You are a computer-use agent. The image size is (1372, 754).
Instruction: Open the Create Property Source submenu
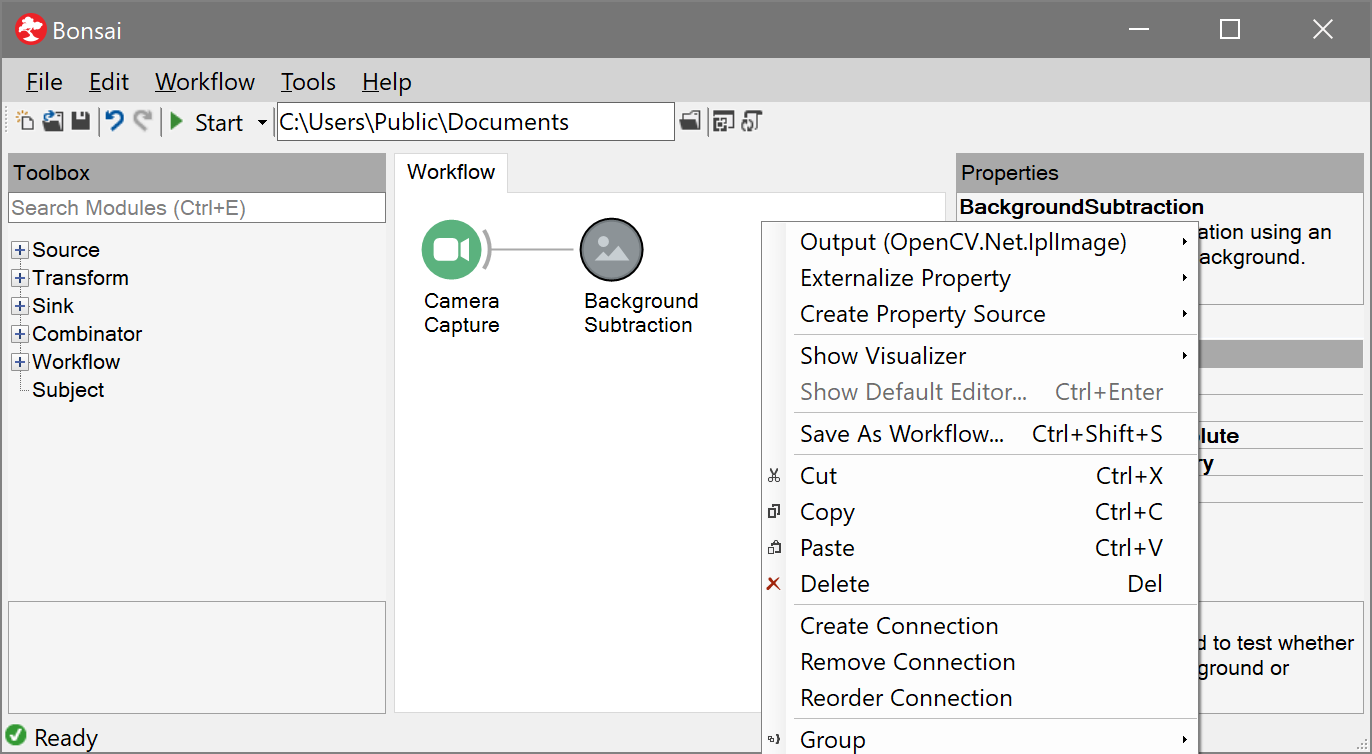point(979,314)
